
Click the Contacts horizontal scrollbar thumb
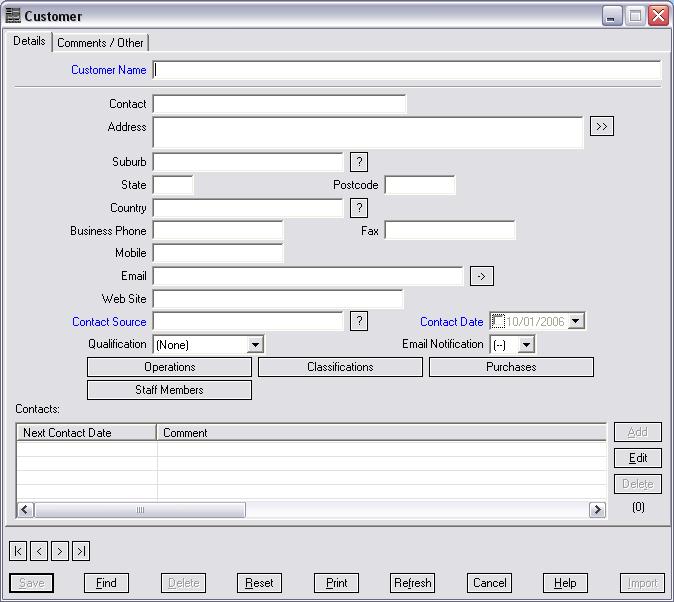click(x=140, y=510)
